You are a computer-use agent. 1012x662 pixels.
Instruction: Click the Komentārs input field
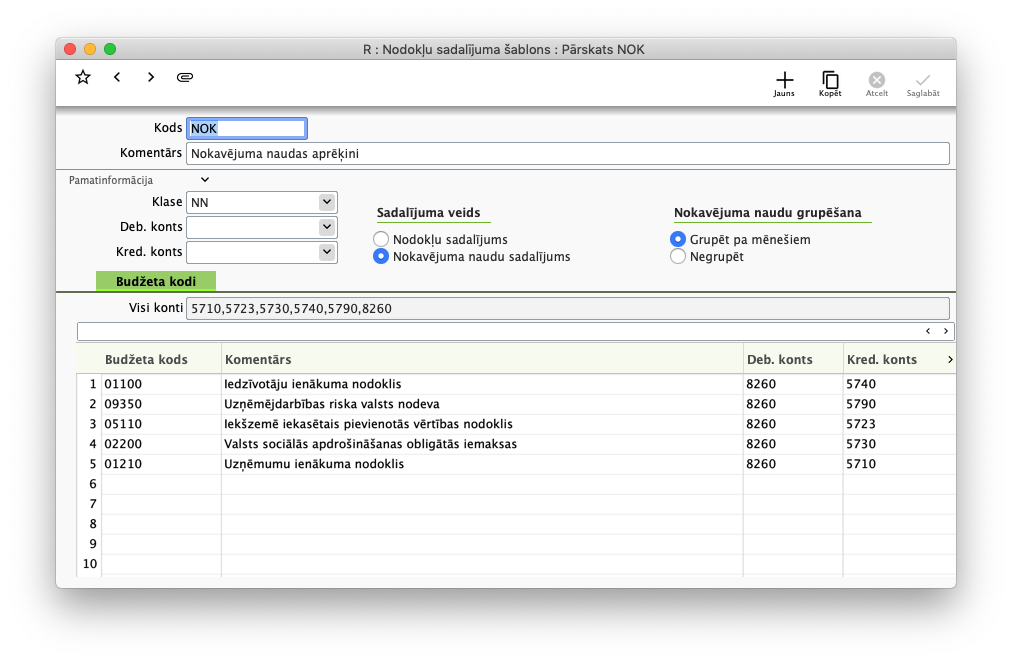pyautogui.click(x=568, y=154)
